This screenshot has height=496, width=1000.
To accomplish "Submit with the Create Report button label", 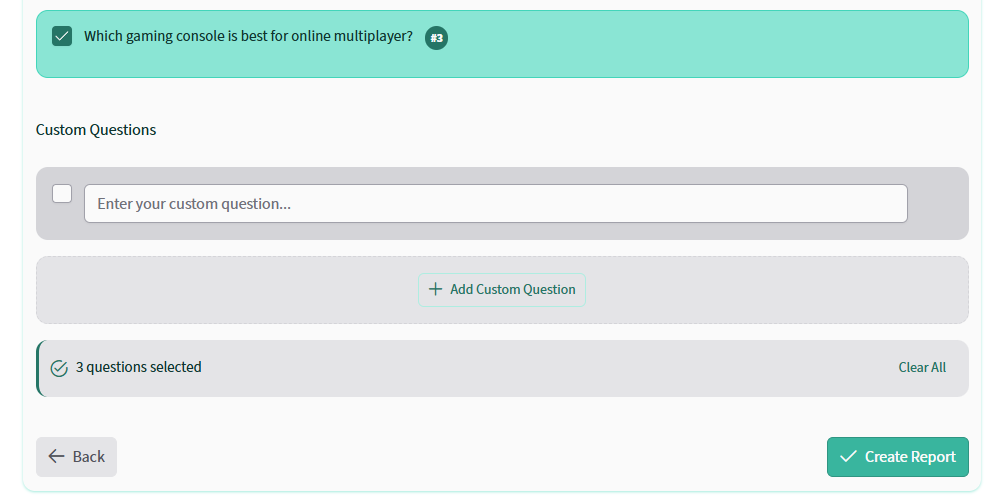I will [x=910, y=457].
